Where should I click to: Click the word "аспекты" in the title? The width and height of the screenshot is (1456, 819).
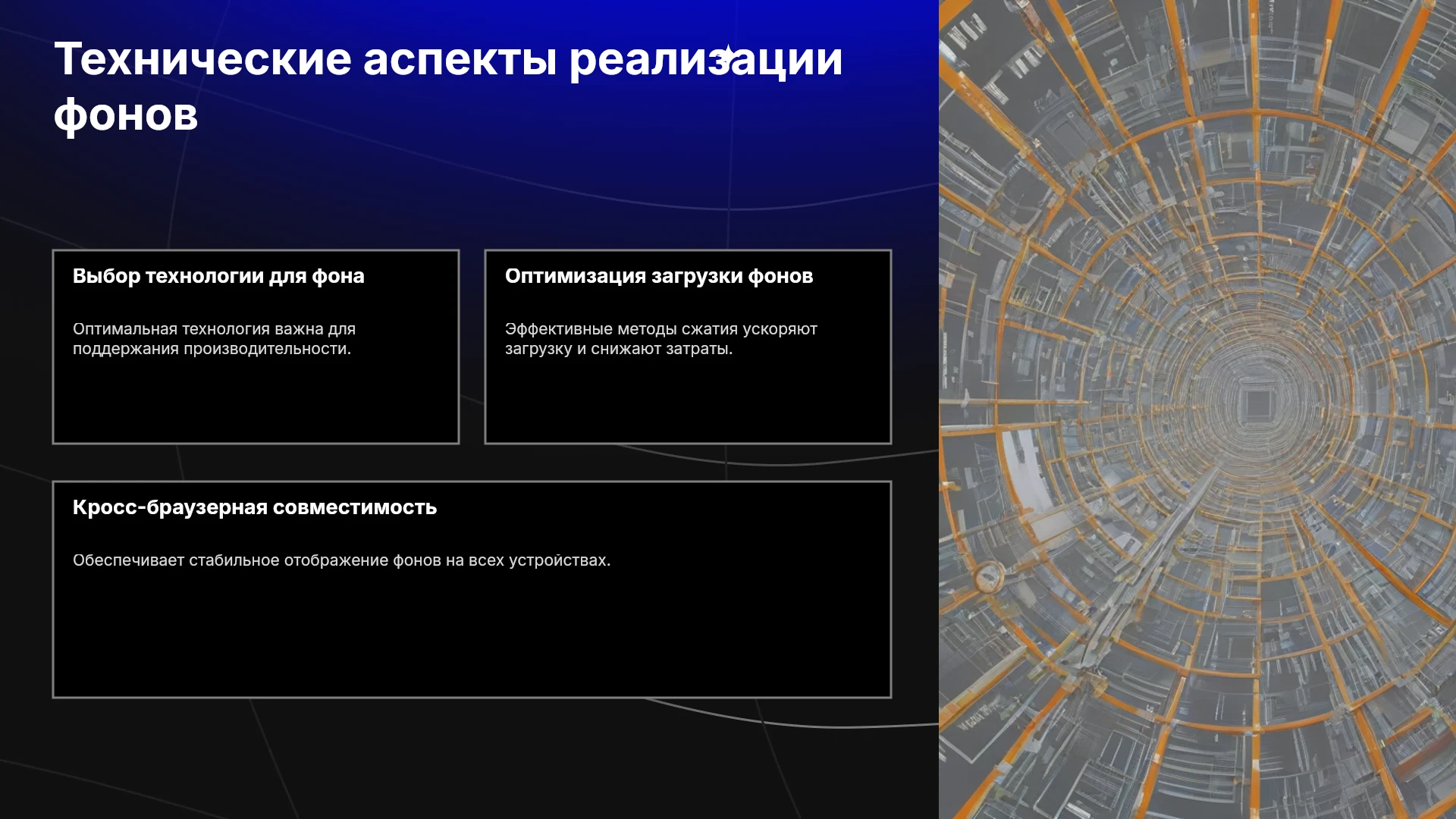click(460, 61)
